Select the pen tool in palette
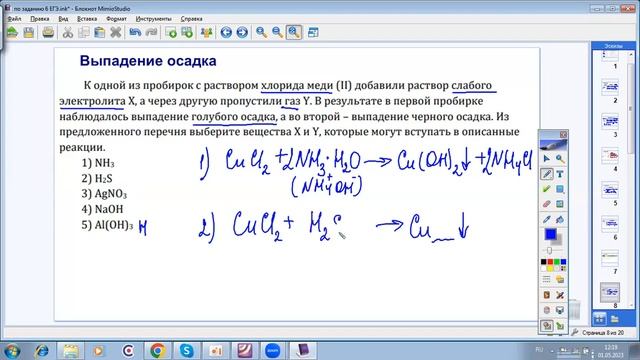Image resolution: width=640 pixels, height=360 pixels. point(547,174)
